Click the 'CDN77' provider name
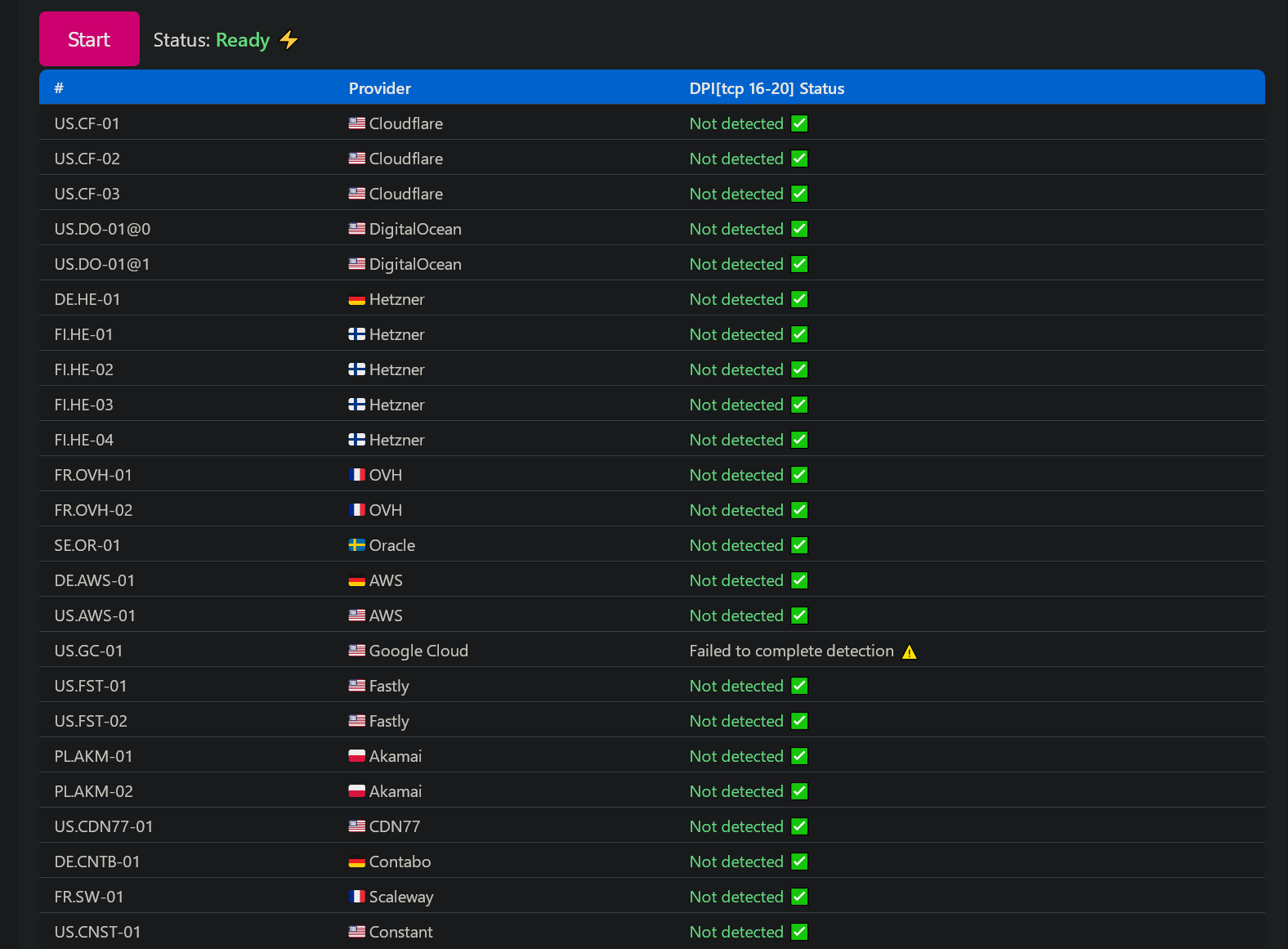 tap(395, 826)
